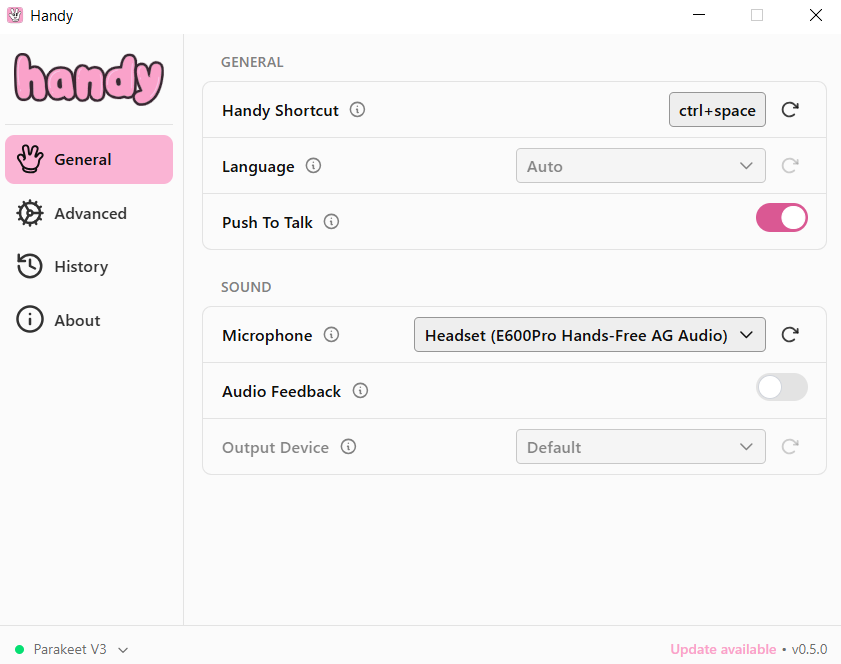Disable the Push To Talk toggle
Viewport: 841px width, 664px height.
(x=781, y=218)
